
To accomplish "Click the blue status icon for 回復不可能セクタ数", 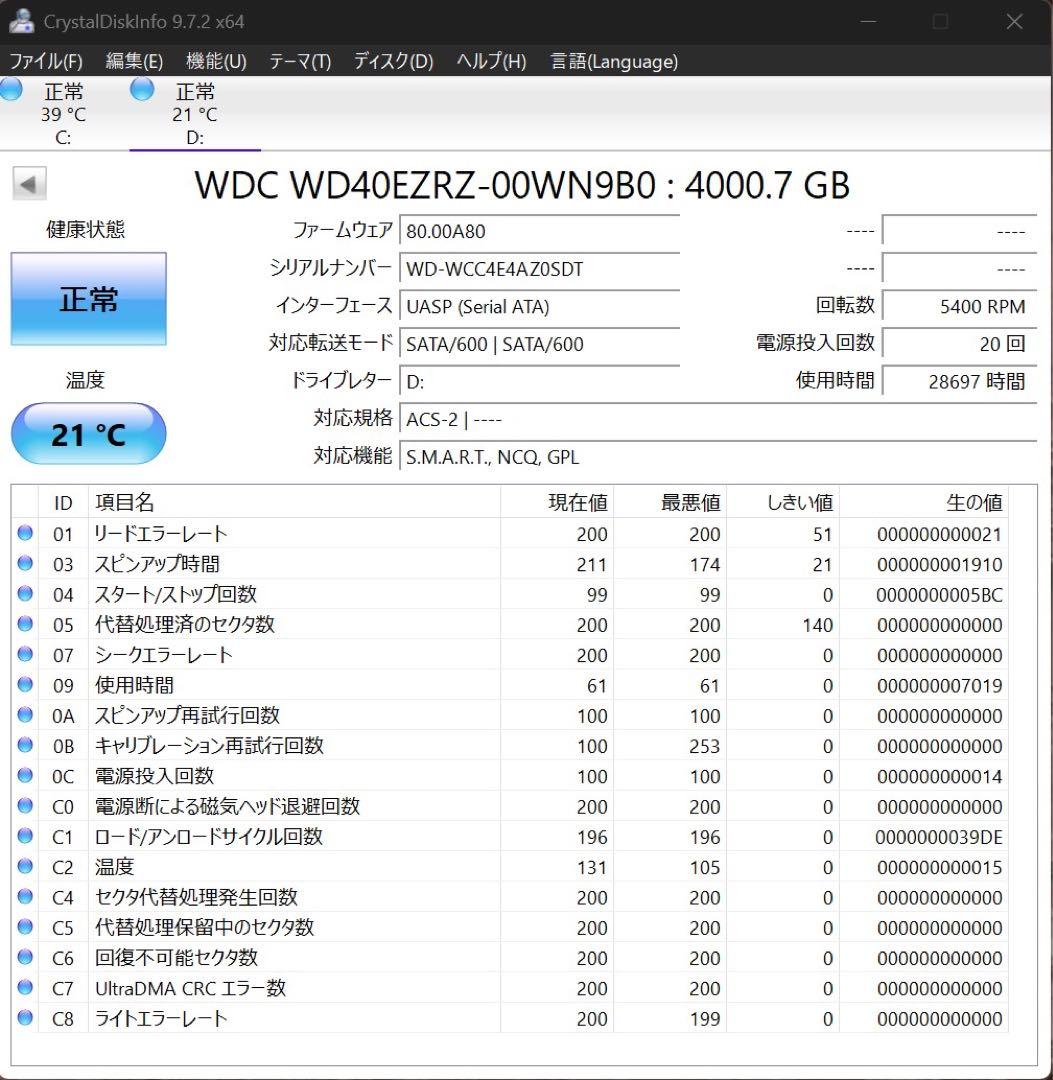I will coord(24,957).
